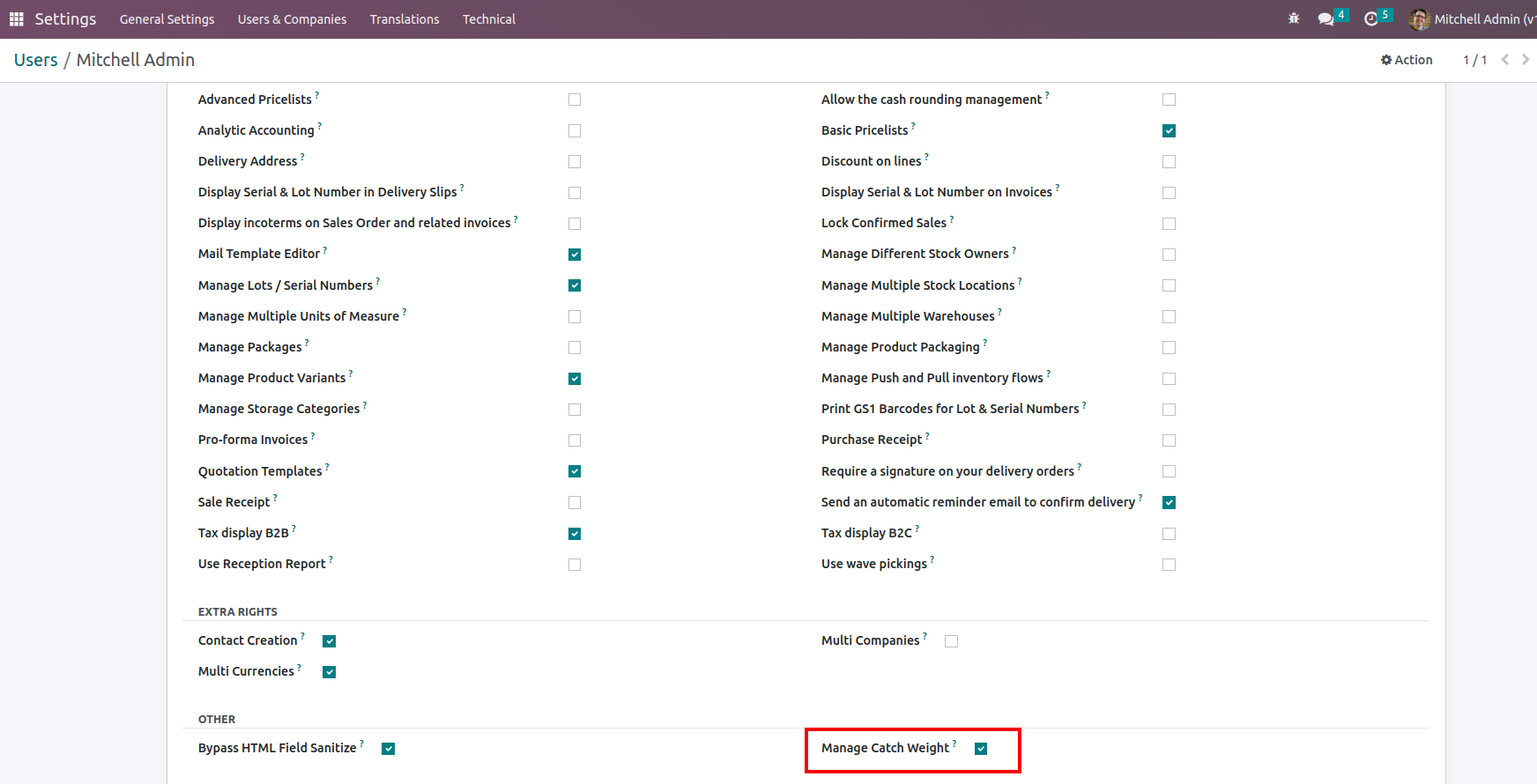This screenshot has width=1537, height=784.
Task: Go to previous record arrow
Action: pyautogui.click(x=1505, y=60)
